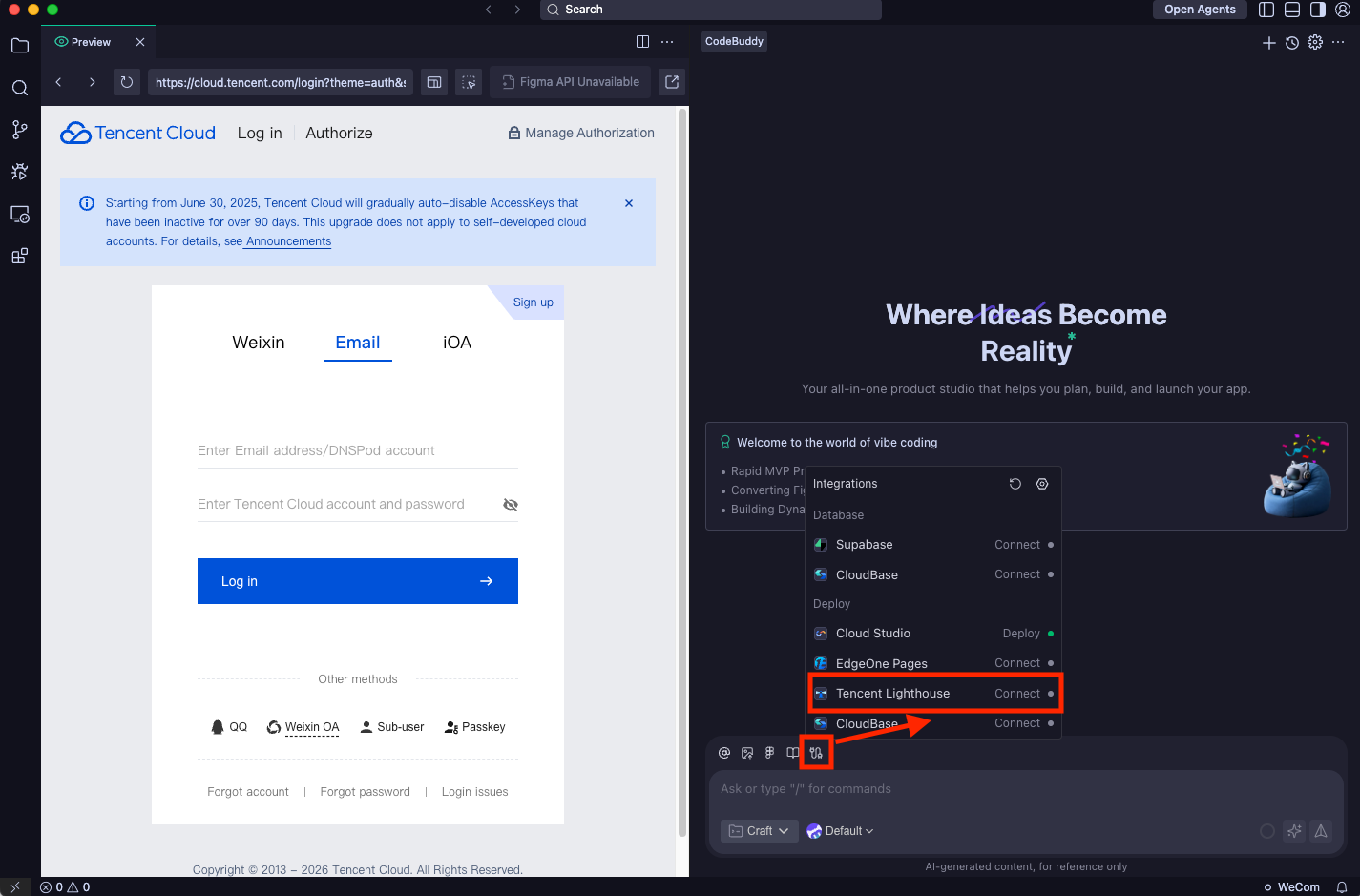Reload the preview page
Screen dimensions: 1360x896
[x=126, y=82]
